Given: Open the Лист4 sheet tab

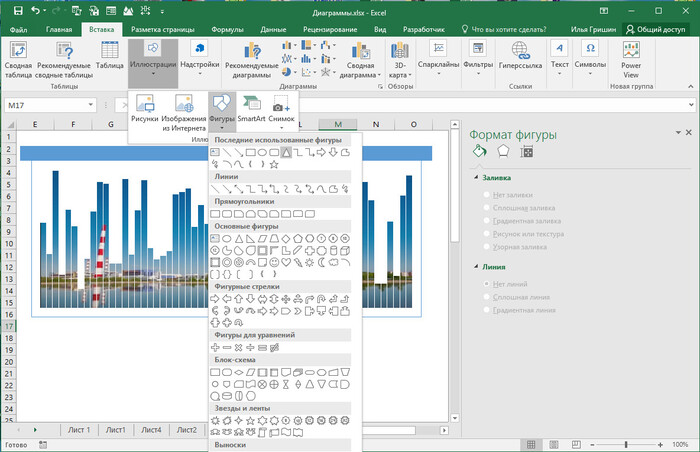Looking at the screenshot, I should point(151,429).
